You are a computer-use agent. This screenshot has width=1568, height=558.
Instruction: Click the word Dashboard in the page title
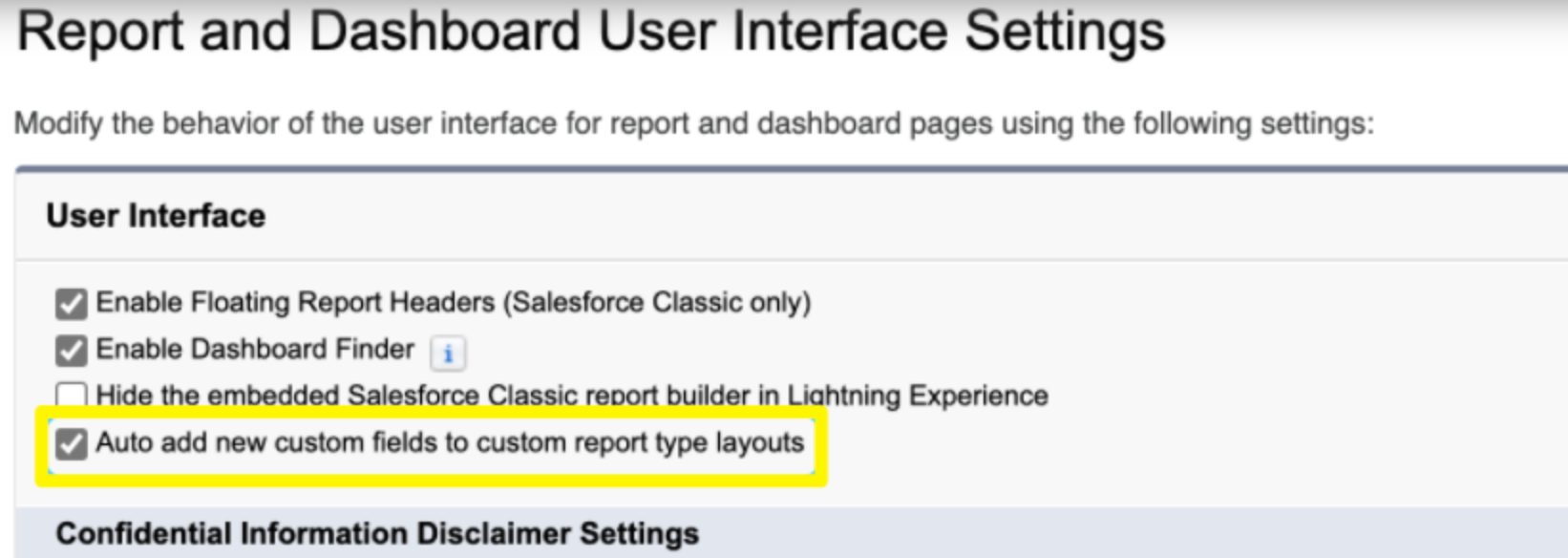(445, 31)
